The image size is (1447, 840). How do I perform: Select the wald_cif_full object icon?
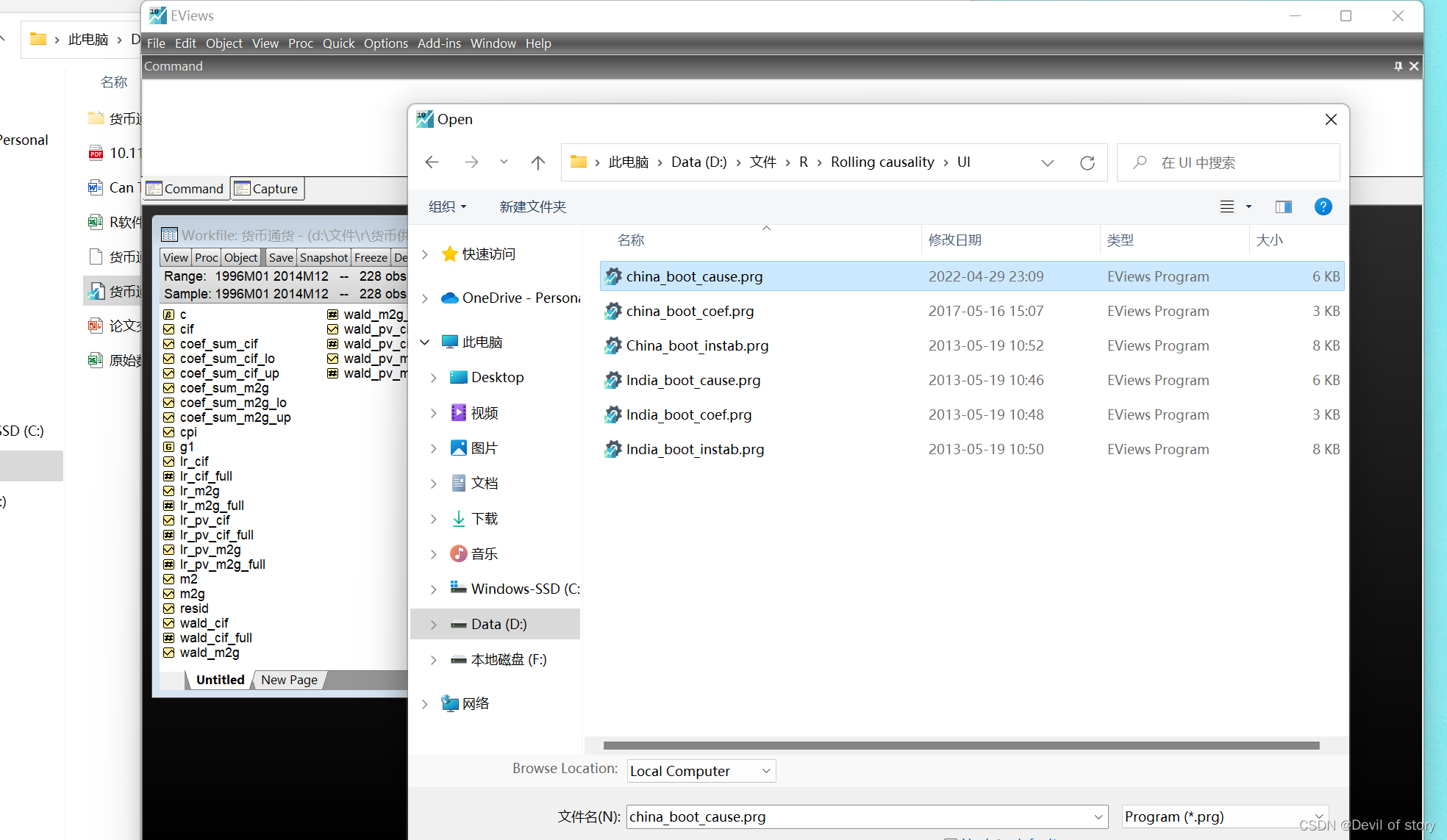(168, 638)
